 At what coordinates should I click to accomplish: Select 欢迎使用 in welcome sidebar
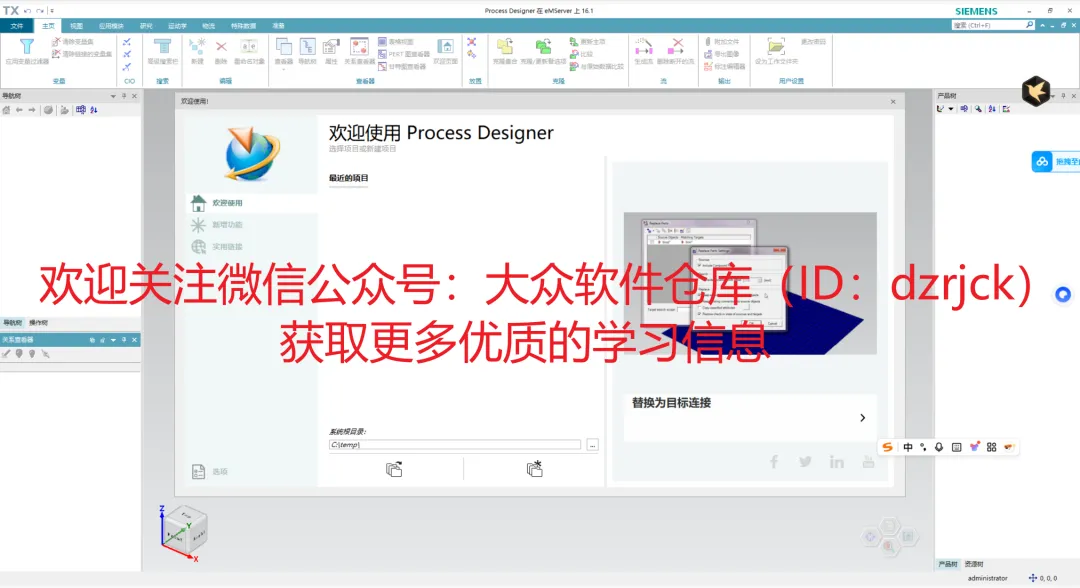251,202
